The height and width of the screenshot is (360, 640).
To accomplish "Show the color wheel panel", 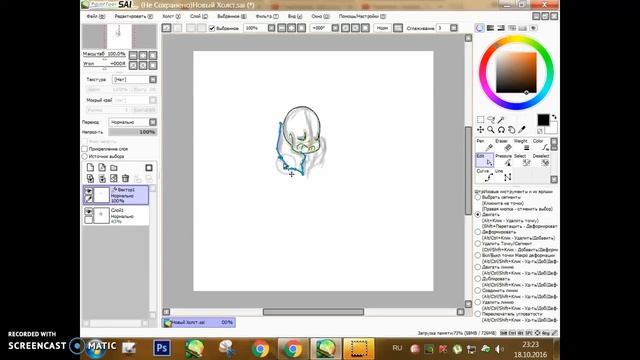I will pyautogui.click(x=480, y=28).
